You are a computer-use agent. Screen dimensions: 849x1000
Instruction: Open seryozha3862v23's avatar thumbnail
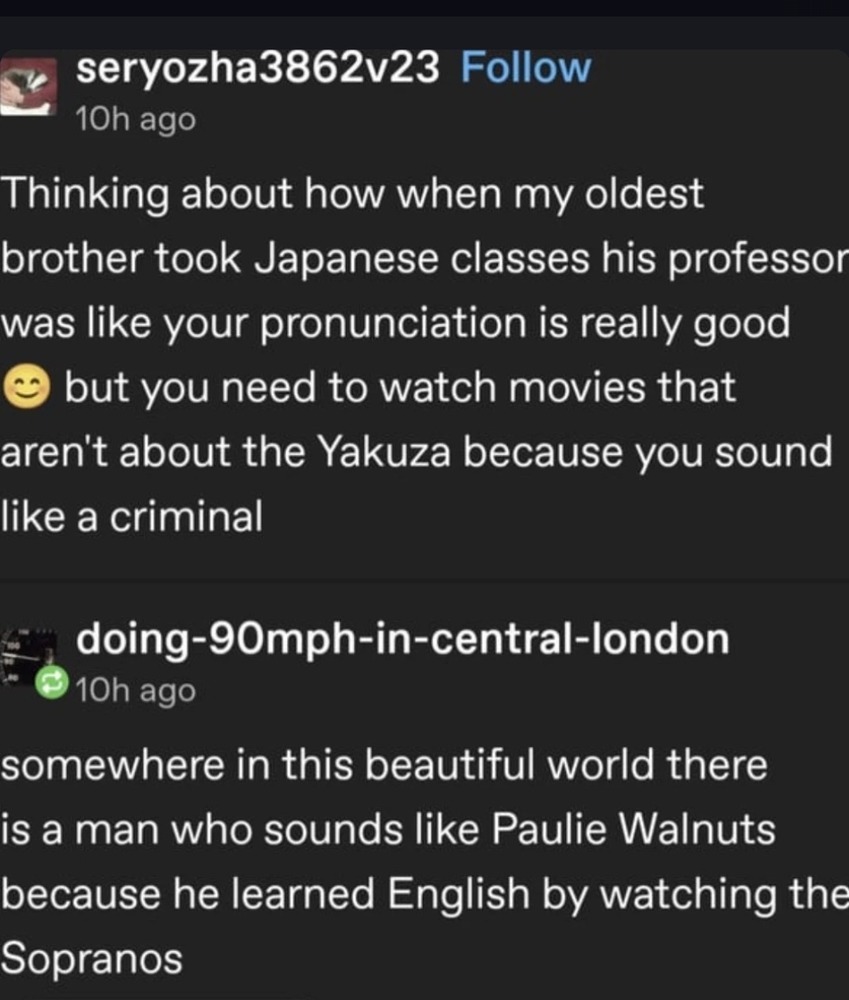coord(29,86)
